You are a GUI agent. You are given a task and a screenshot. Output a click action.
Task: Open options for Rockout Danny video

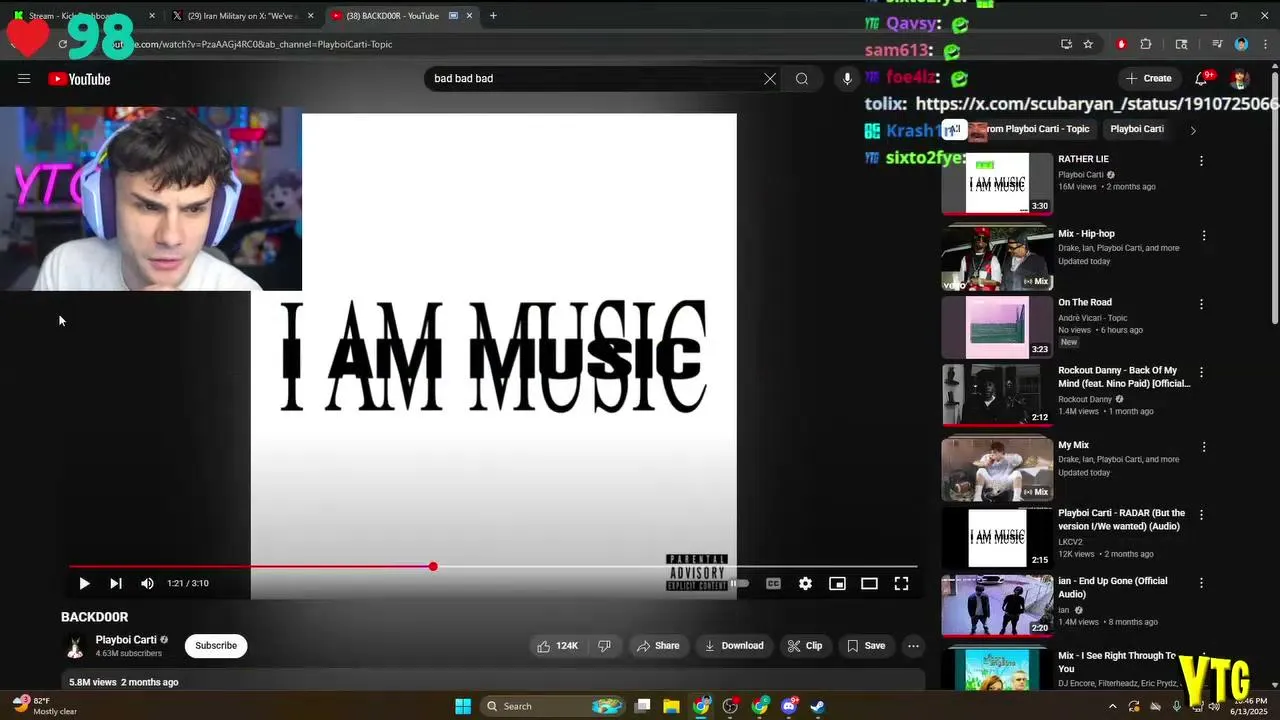[1203, 372]
